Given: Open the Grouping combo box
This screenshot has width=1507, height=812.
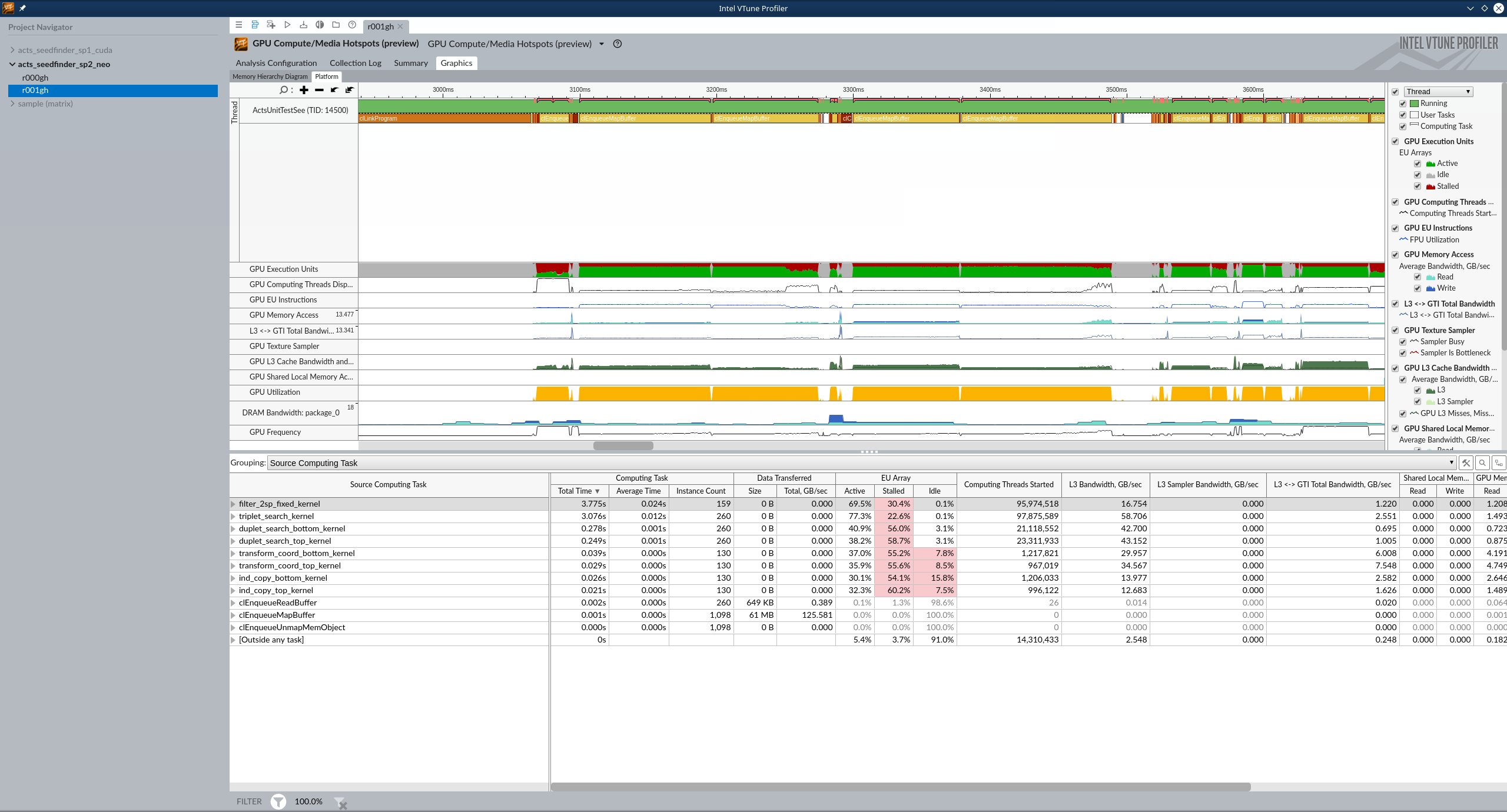Looking at the screenshot, I should (862, 463).
